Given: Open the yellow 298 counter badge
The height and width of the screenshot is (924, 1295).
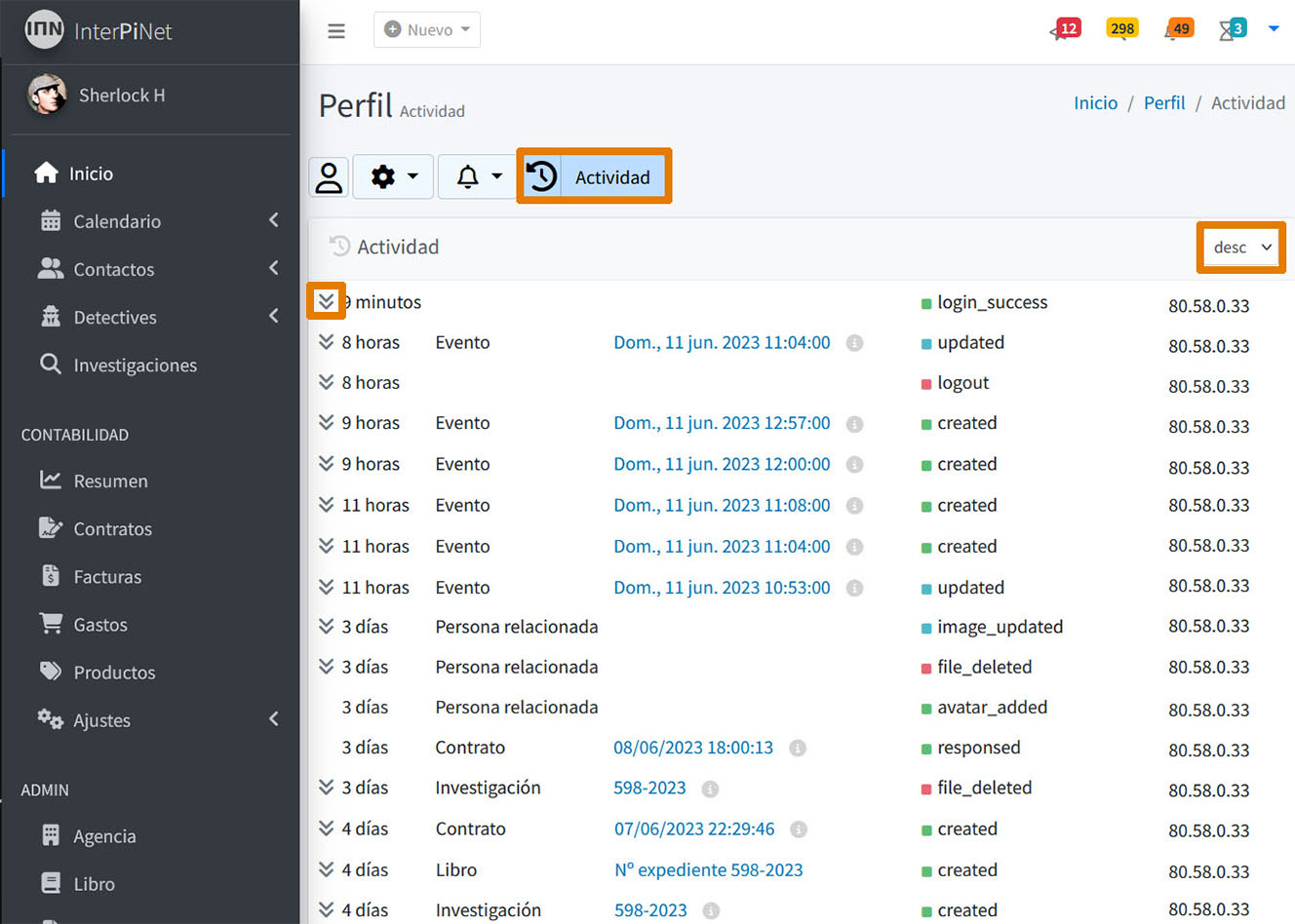Looking at the screenshot, I should click(x=1122, y=28).
